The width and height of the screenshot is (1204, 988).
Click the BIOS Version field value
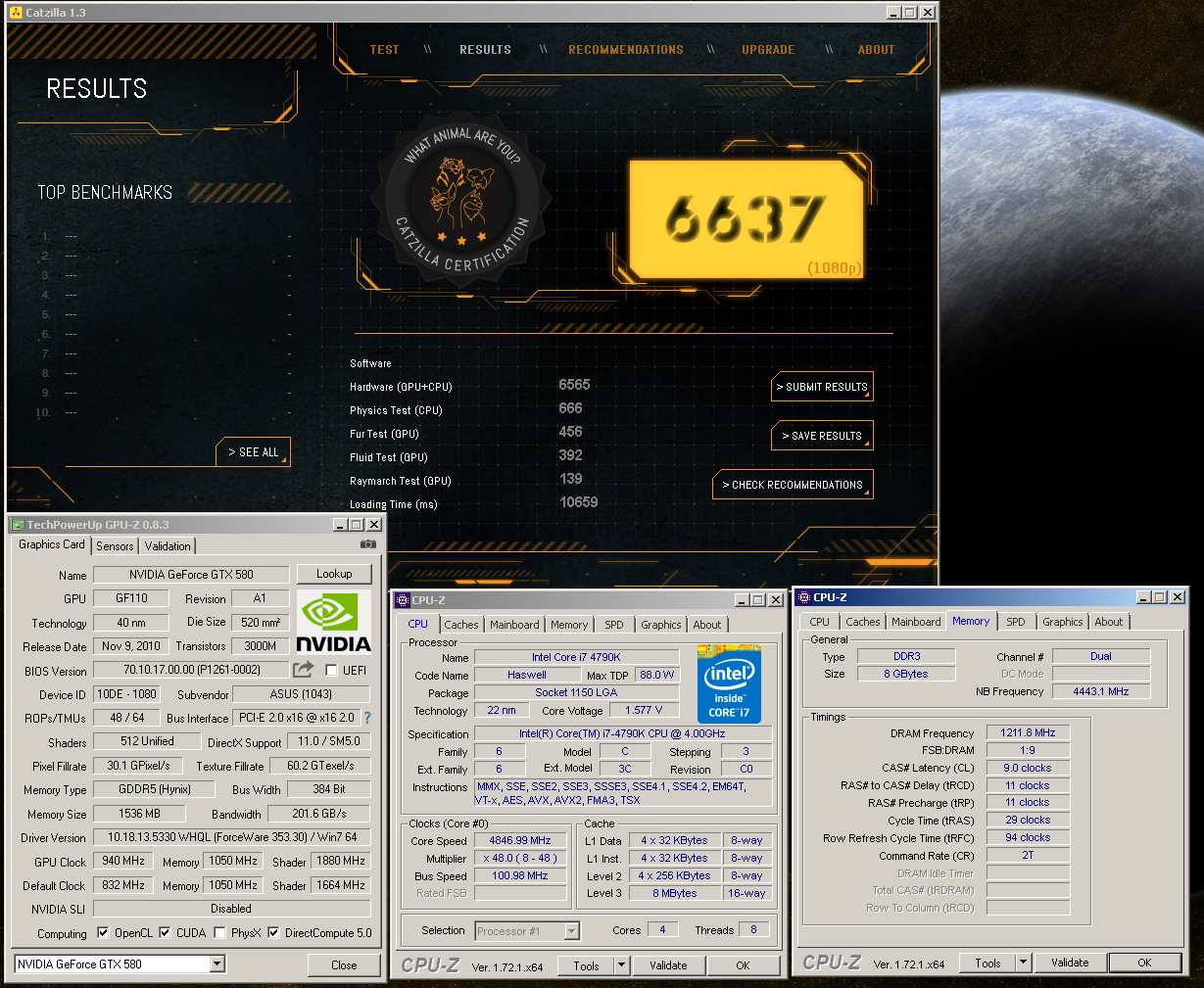tap(192, 671)
